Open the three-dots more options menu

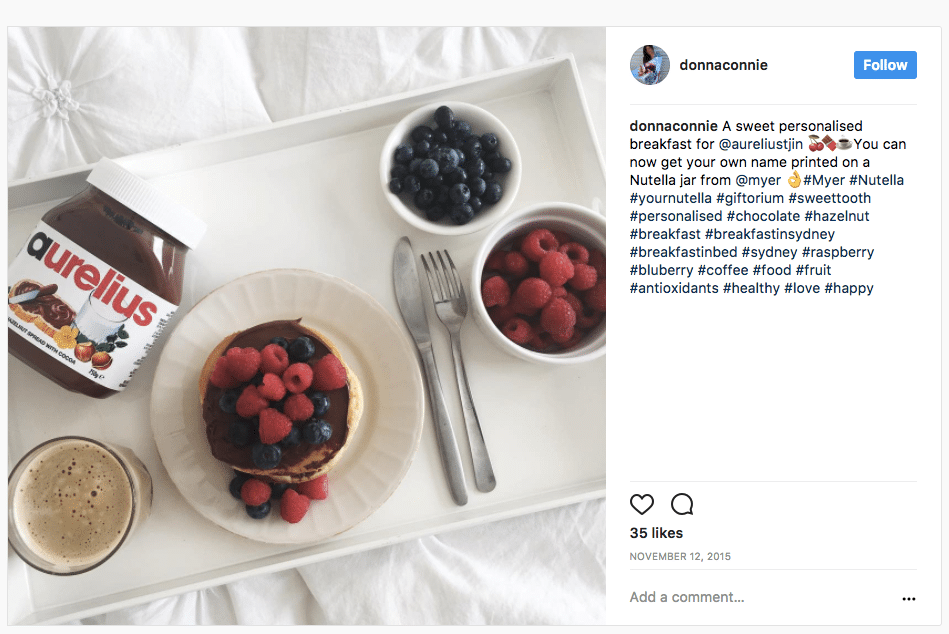908,598
